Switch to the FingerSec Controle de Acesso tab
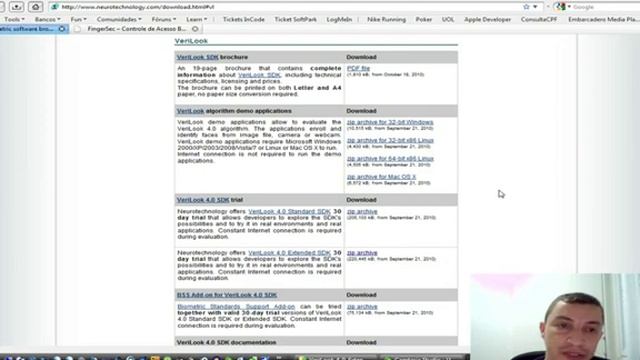Screen dimensions: 640x360 137,29
